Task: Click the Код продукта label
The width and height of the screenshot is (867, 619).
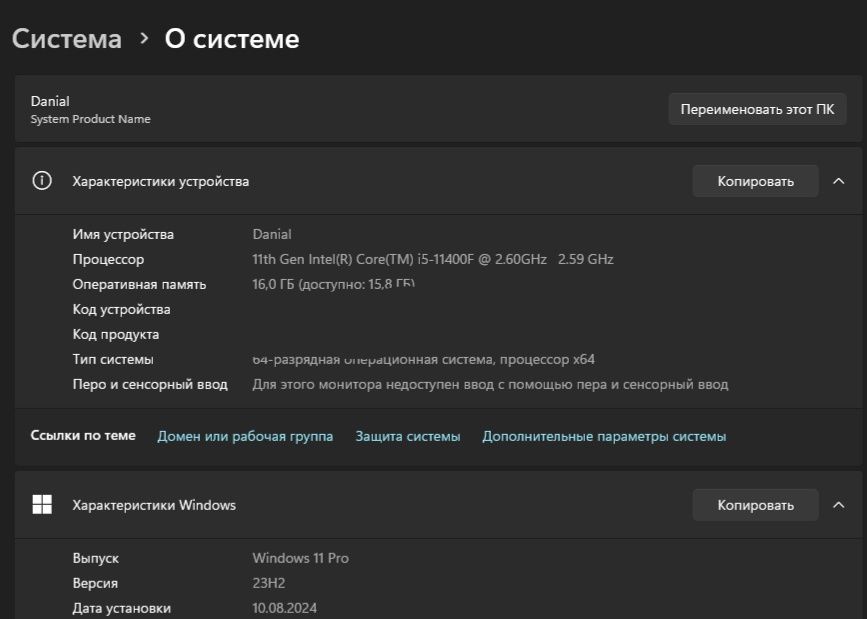Action: click(116, 334)
